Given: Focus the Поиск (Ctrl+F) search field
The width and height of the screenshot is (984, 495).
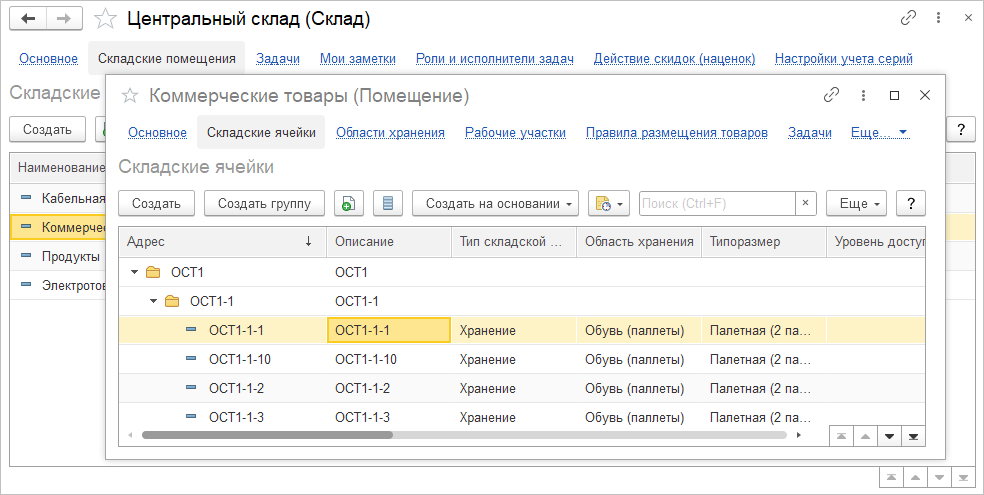Looking at the screenshot, I should [716, 203].
